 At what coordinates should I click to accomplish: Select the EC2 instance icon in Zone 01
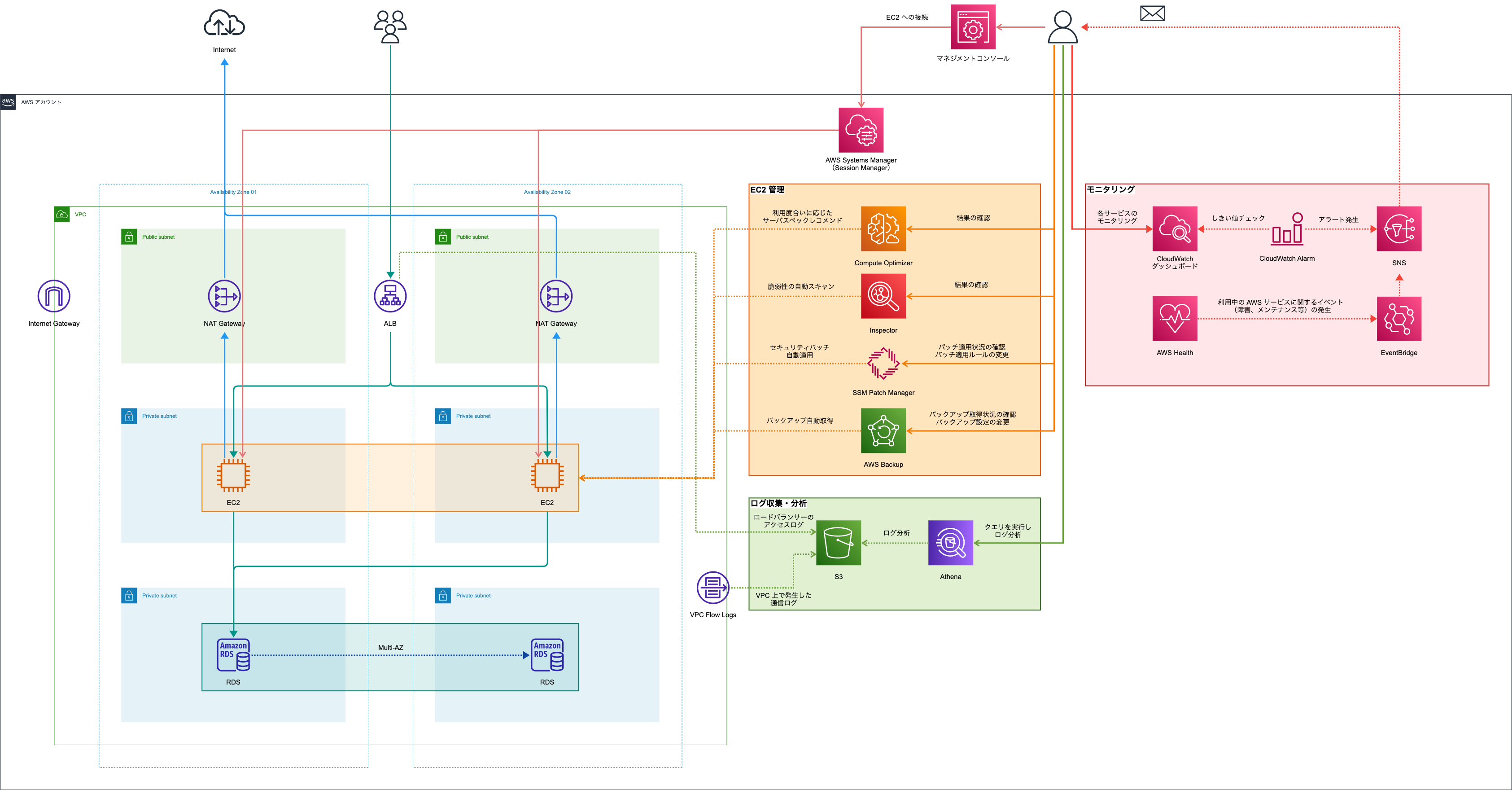click(233, 475)
